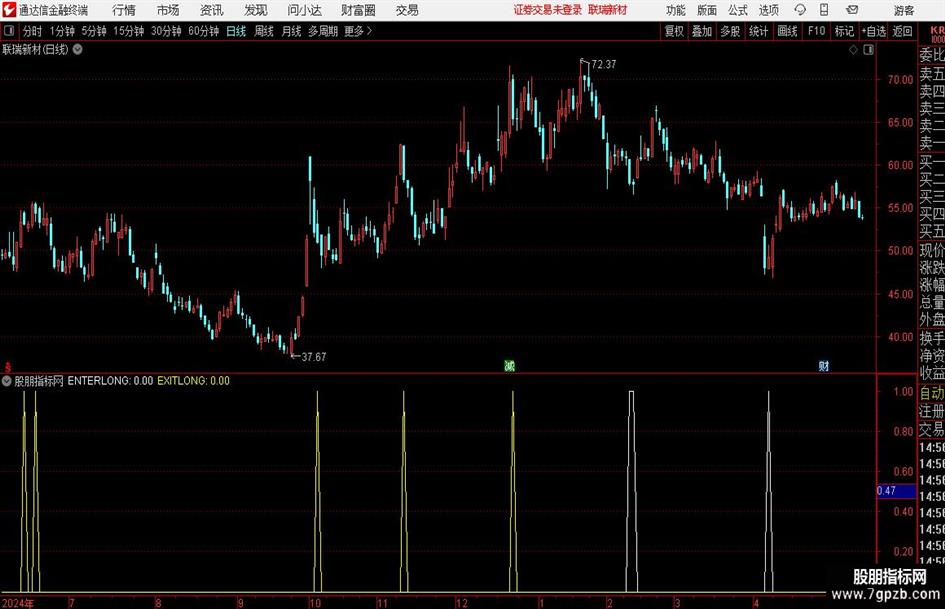This screenshot has height=609, width=945.
Task: Click the 统计 statistics button
Action: 758,31
